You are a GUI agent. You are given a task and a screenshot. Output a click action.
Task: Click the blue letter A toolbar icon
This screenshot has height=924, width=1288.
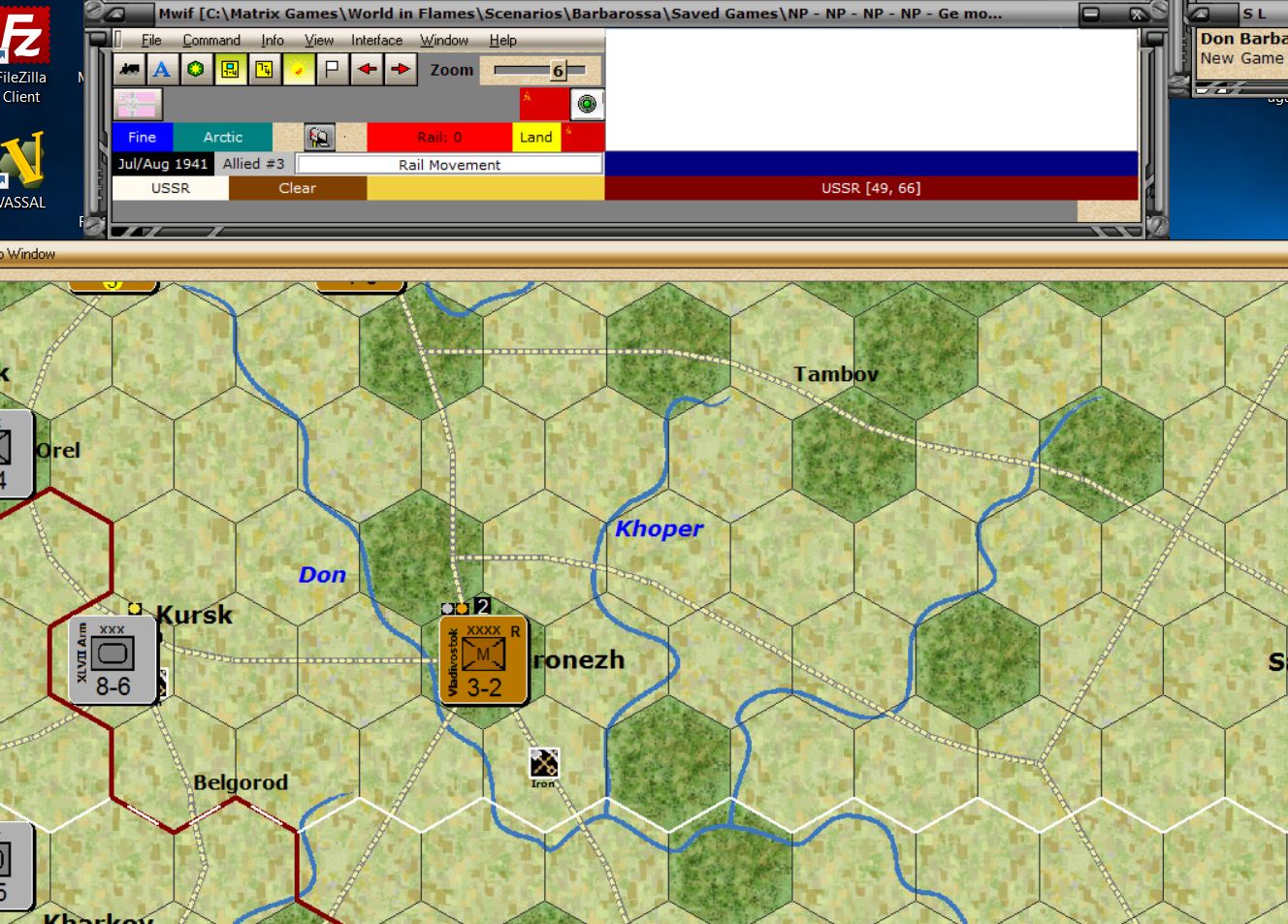(x=161, y=69)
